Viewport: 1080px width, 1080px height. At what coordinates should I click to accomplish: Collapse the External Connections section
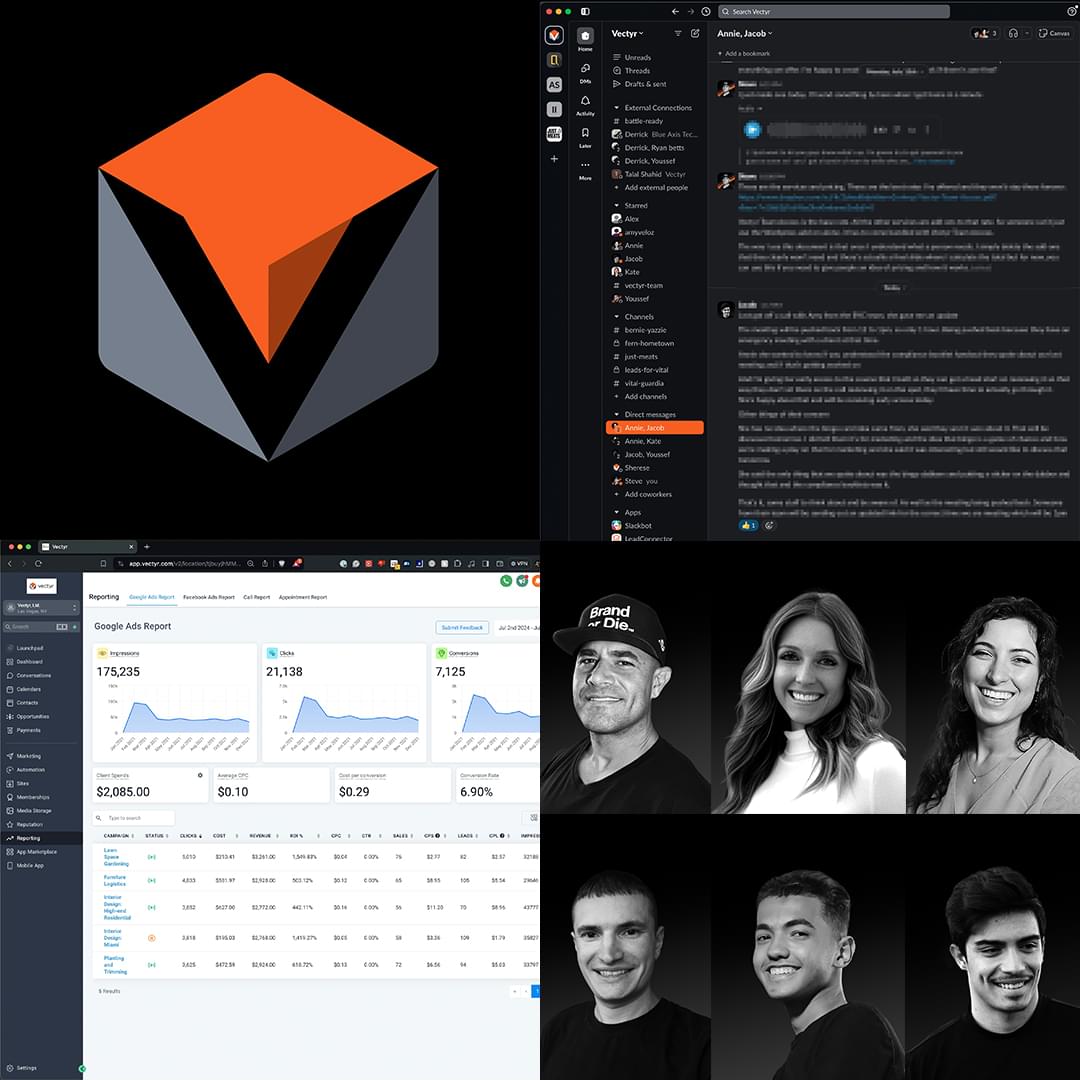617,108
